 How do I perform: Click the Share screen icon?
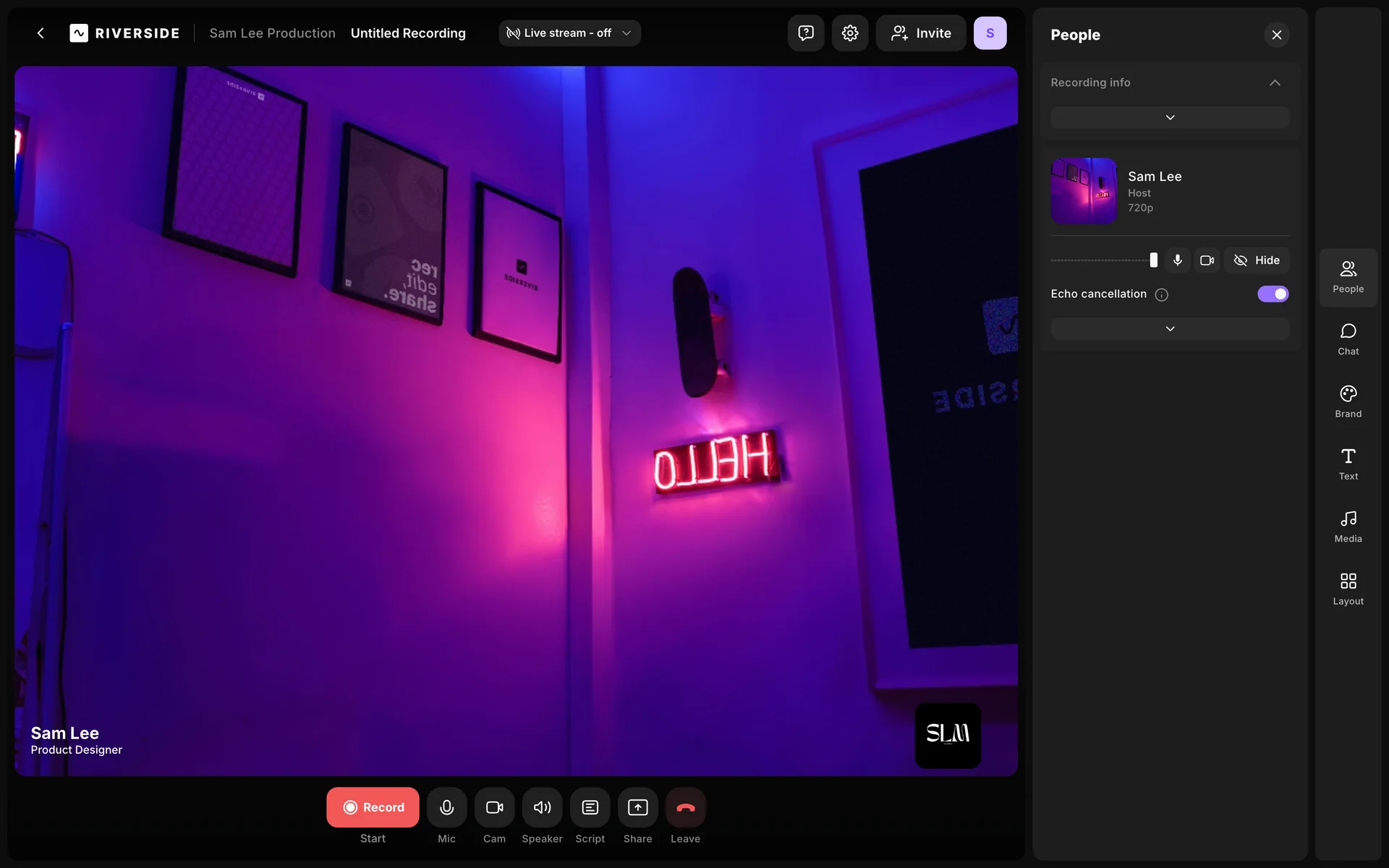pyautogui.click(x=637, y=807)
